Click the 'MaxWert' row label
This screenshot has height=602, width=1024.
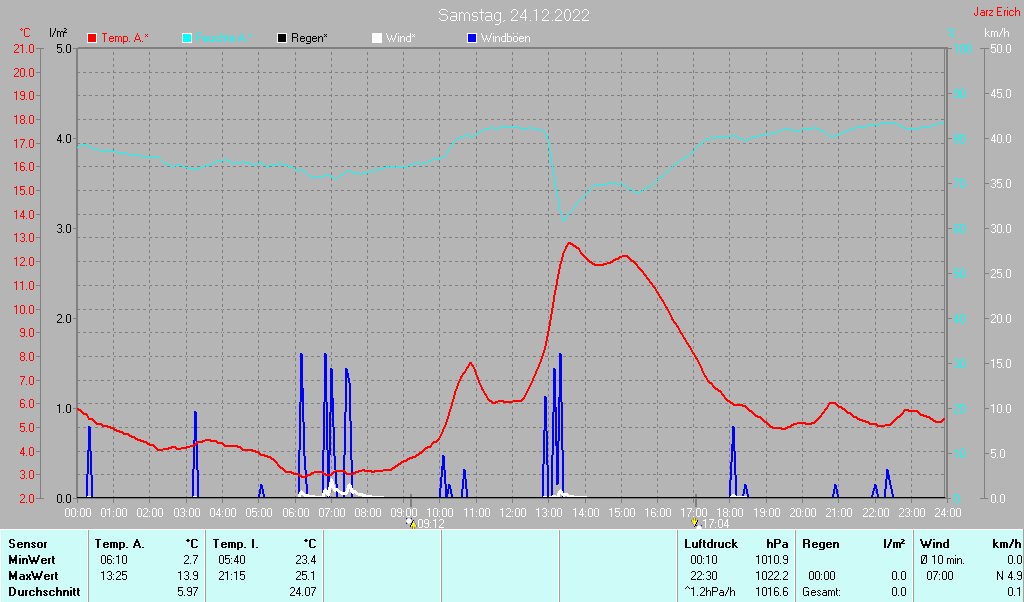[x=33, y=577]
